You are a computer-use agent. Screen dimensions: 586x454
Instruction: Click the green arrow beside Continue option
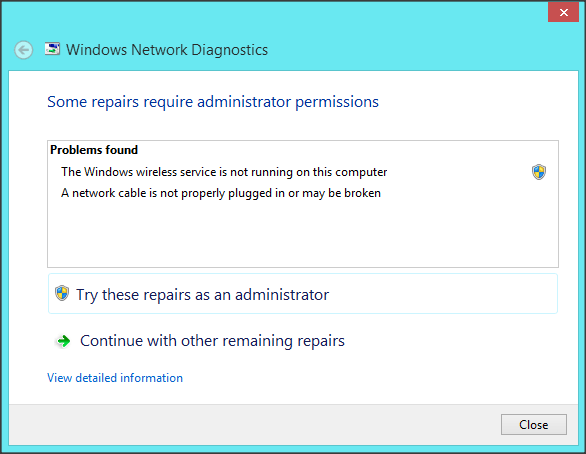pyautogui.click(x=63, y=341)
